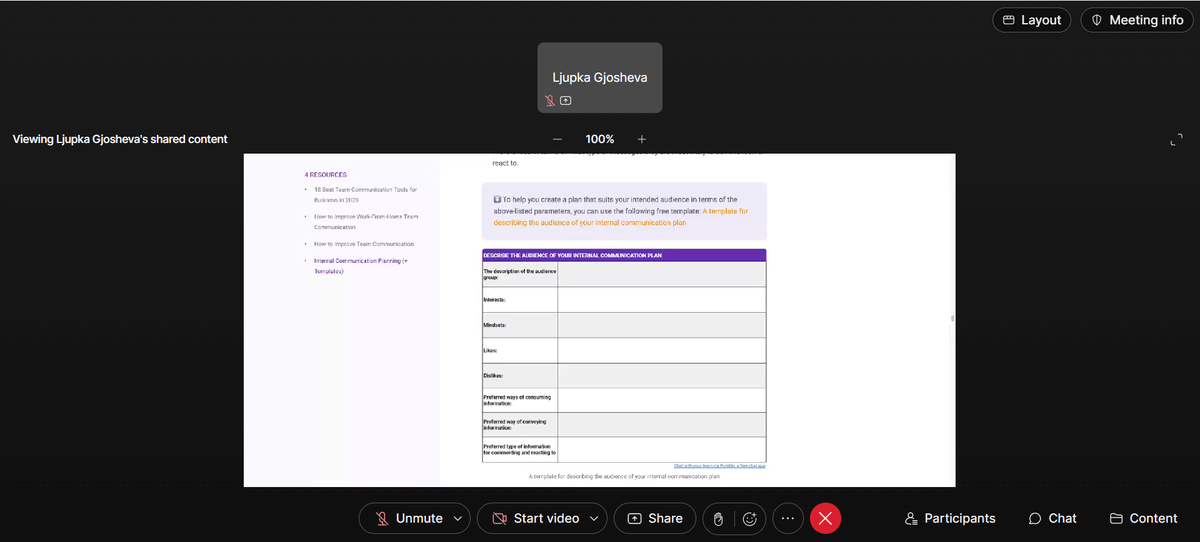Open the three-dot more options menu
This screenshot has width=1200, height=542.
click(788, 518)
